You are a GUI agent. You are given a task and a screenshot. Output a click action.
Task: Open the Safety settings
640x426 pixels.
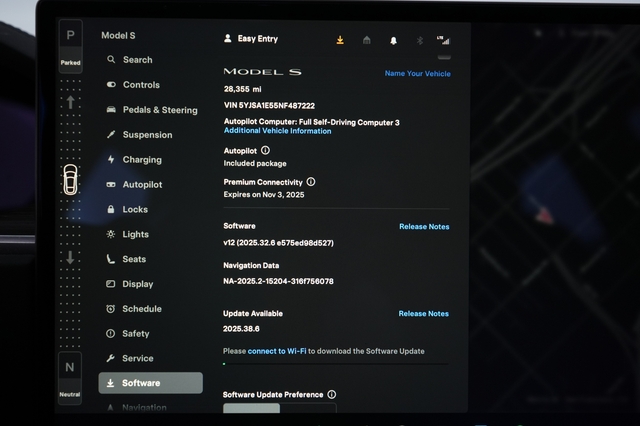[x=127, y=333]
